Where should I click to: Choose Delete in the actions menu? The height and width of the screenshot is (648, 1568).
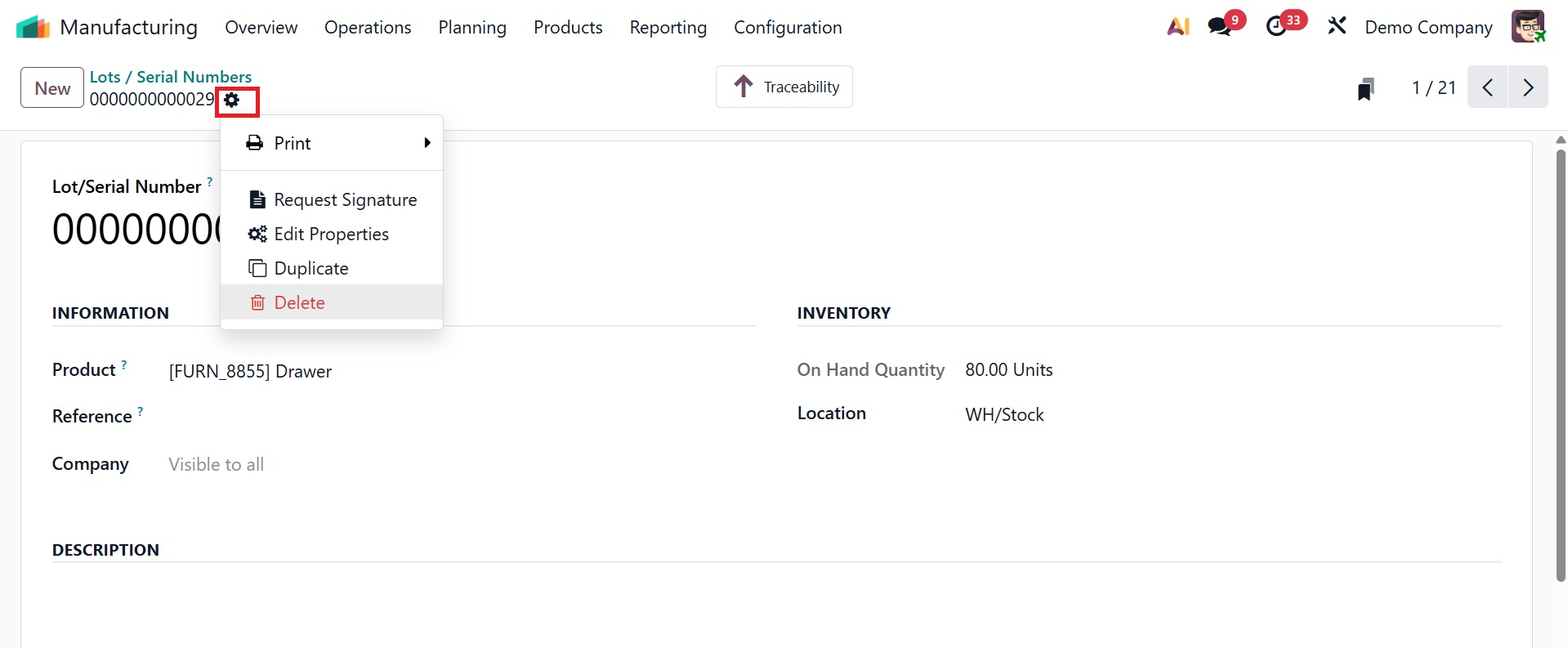299,302
